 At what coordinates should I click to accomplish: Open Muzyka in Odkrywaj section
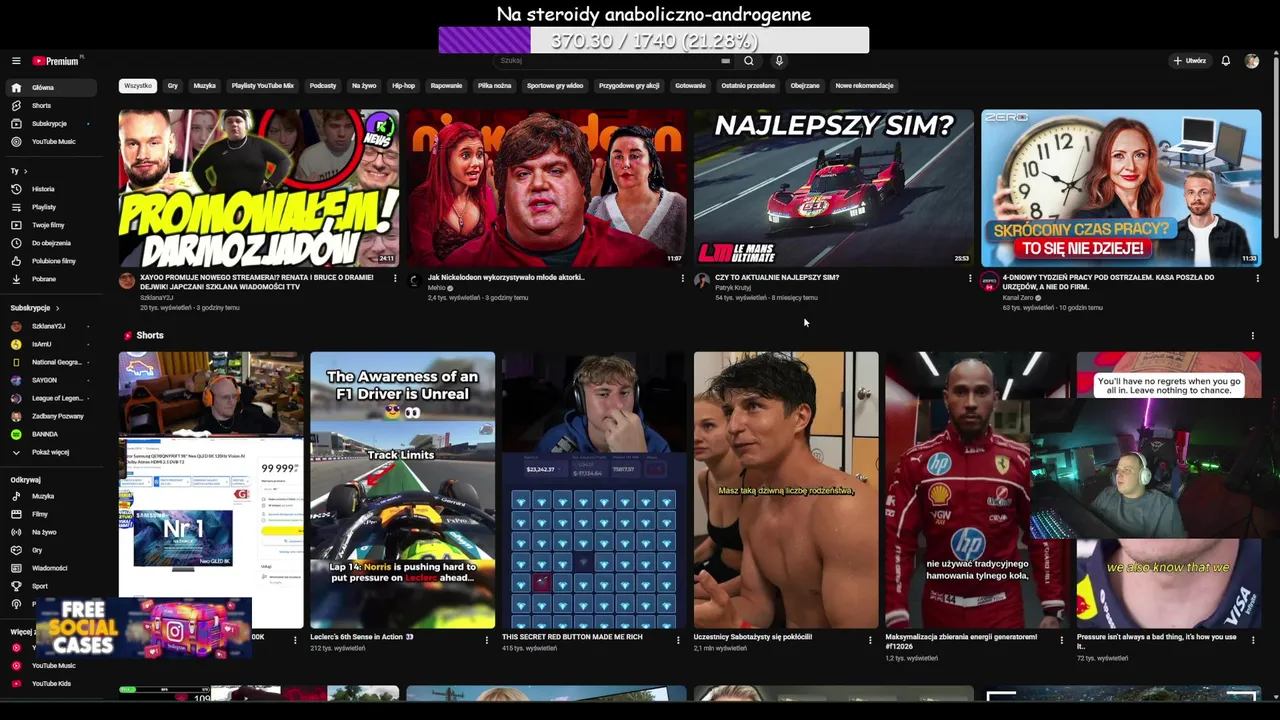coord(53,496)
